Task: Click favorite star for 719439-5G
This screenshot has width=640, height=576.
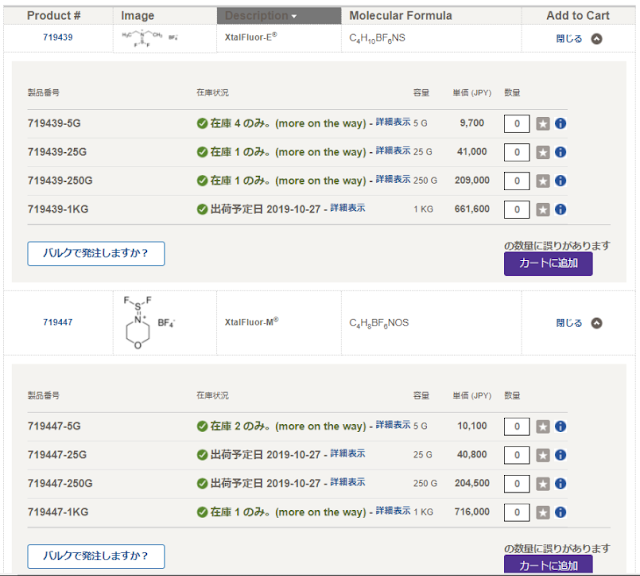Action: click(542, 123)
